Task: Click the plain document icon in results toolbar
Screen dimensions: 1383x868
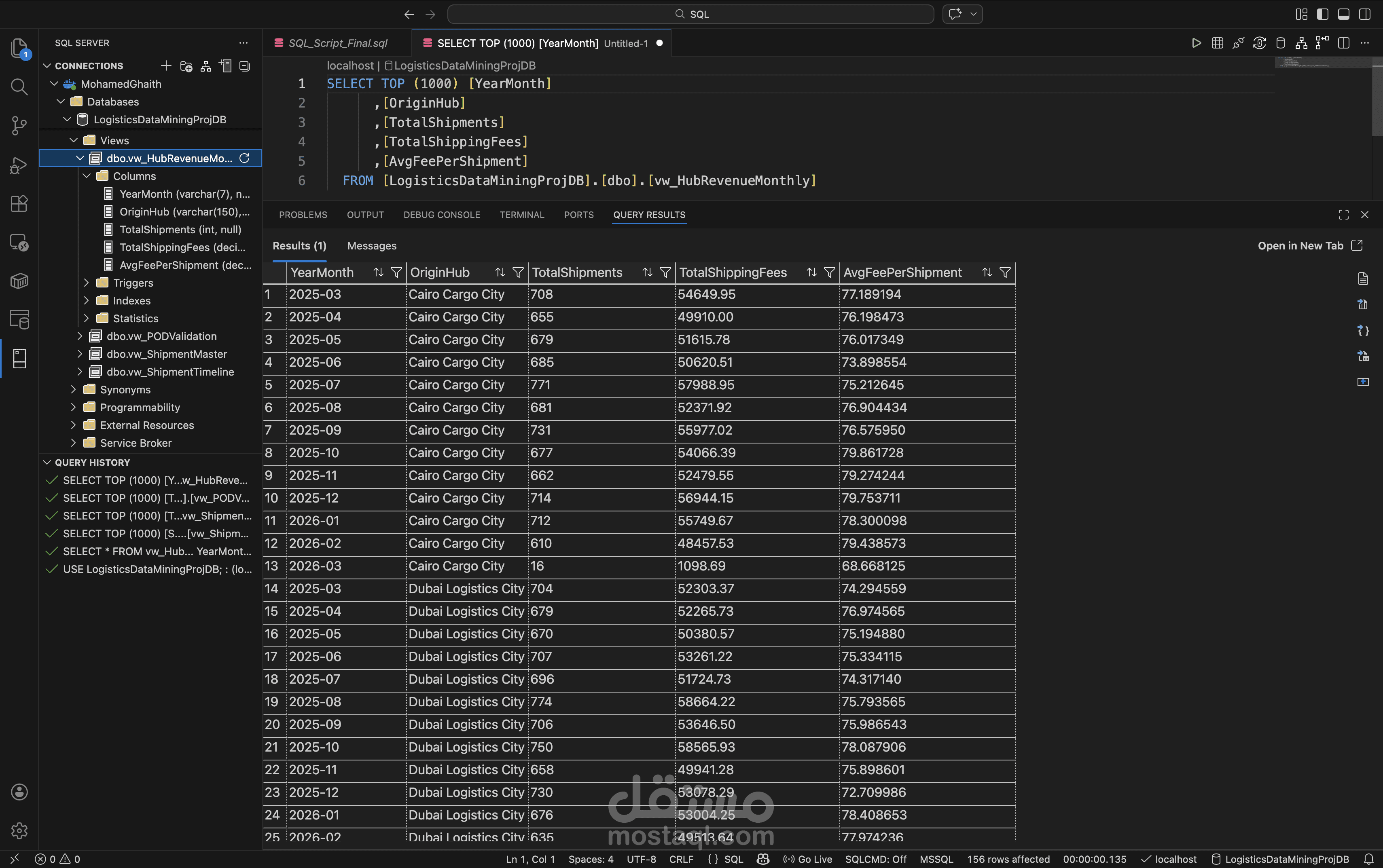Action: [1363, 279]
